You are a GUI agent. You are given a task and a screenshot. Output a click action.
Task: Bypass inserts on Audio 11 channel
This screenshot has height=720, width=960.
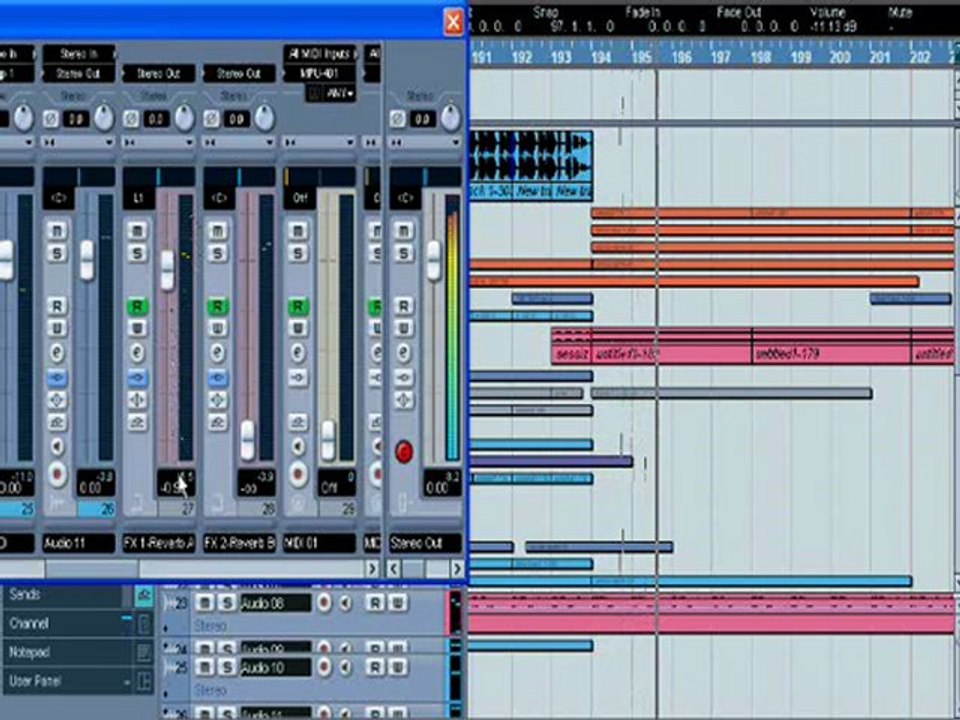click(x=57, y=377)
